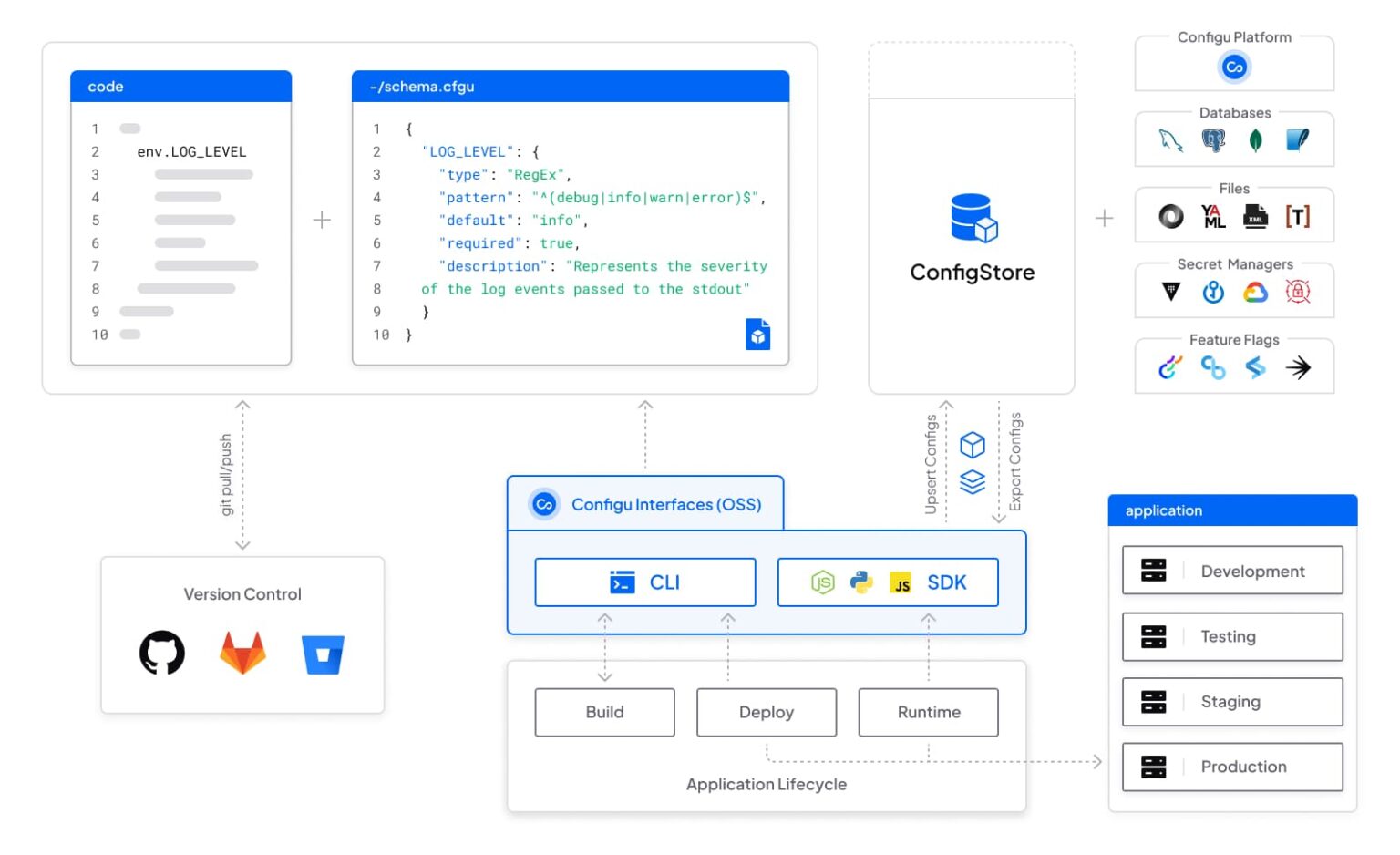Select the GitLab icon
Image resolution: width=1400 pixels, height=855 pixels.
(242, 652)
